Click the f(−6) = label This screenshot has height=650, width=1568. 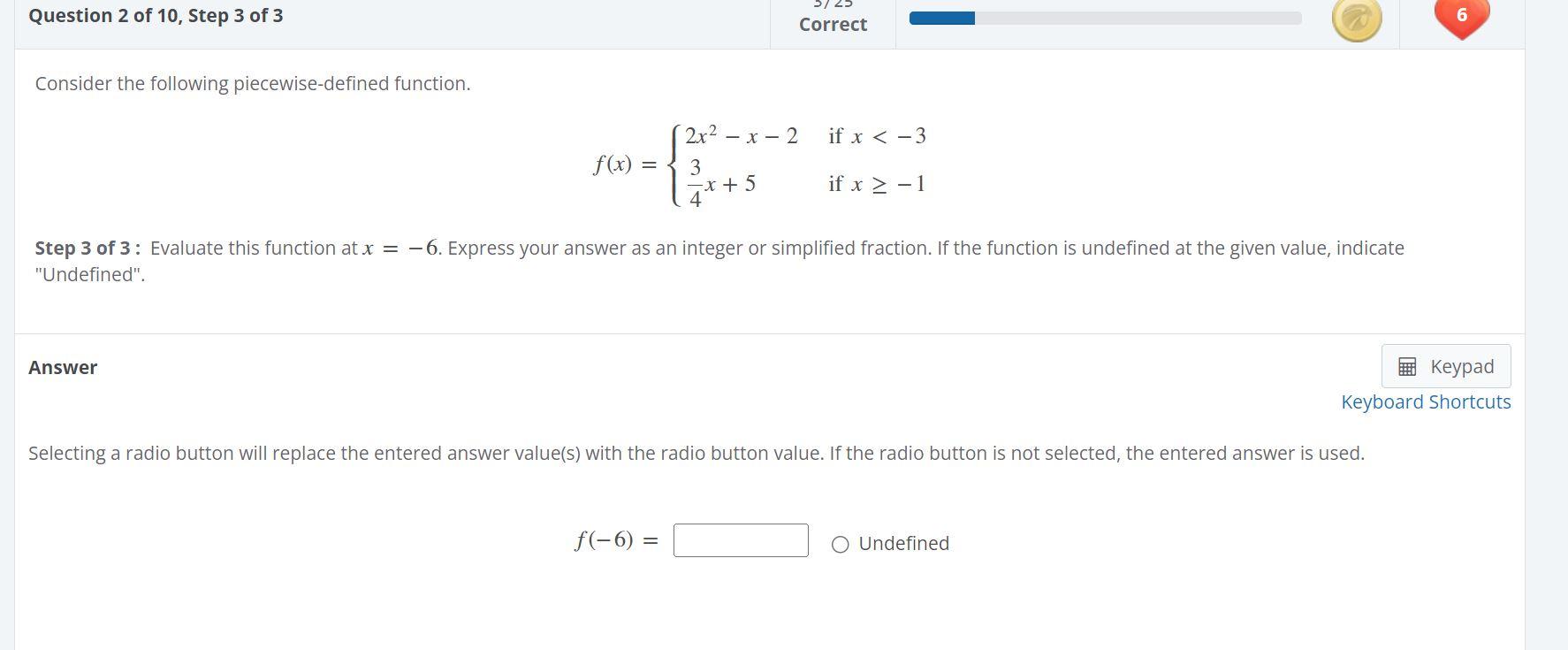[615, 539]
